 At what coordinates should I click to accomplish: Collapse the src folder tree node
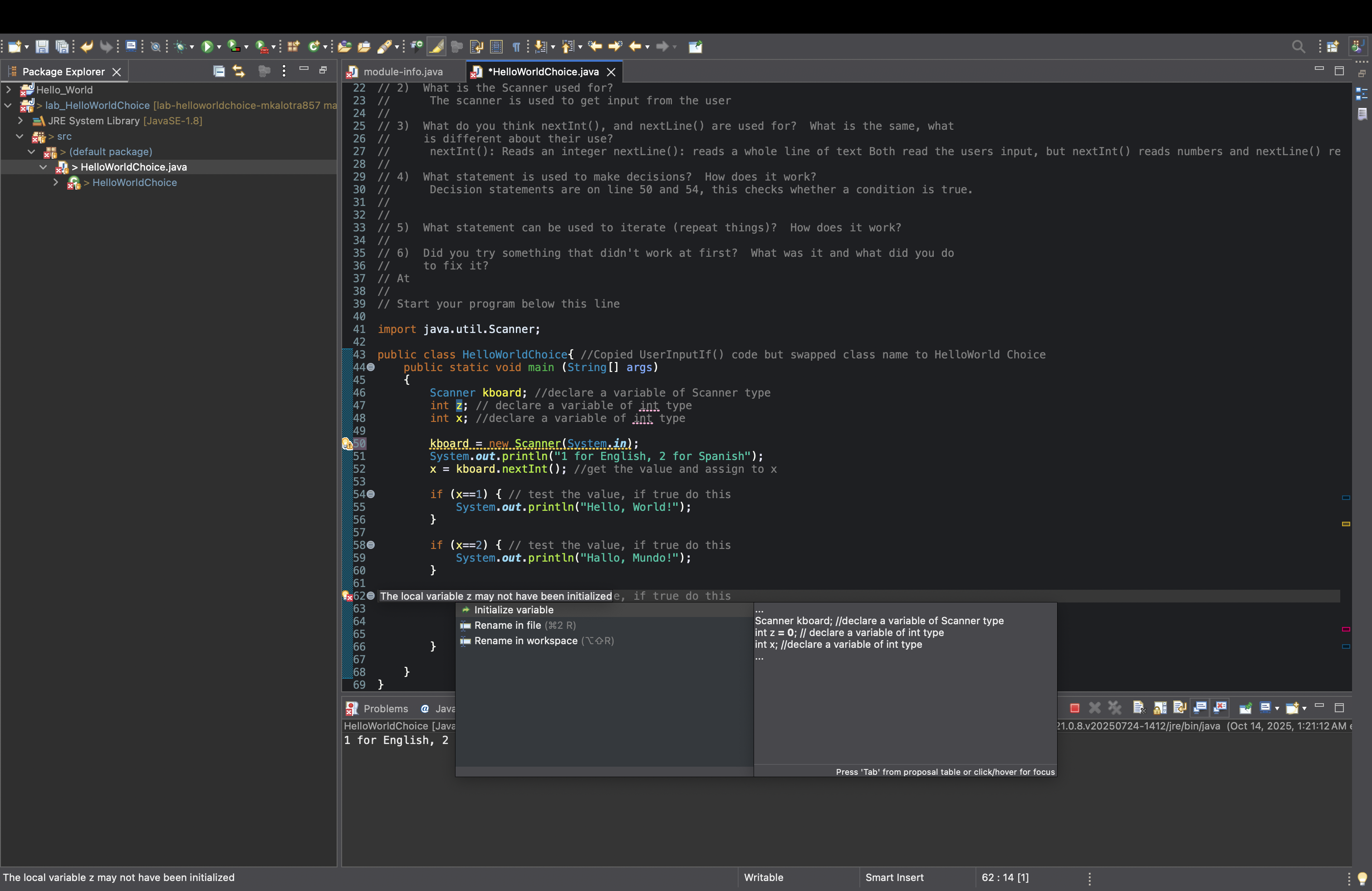click(20, 137)
